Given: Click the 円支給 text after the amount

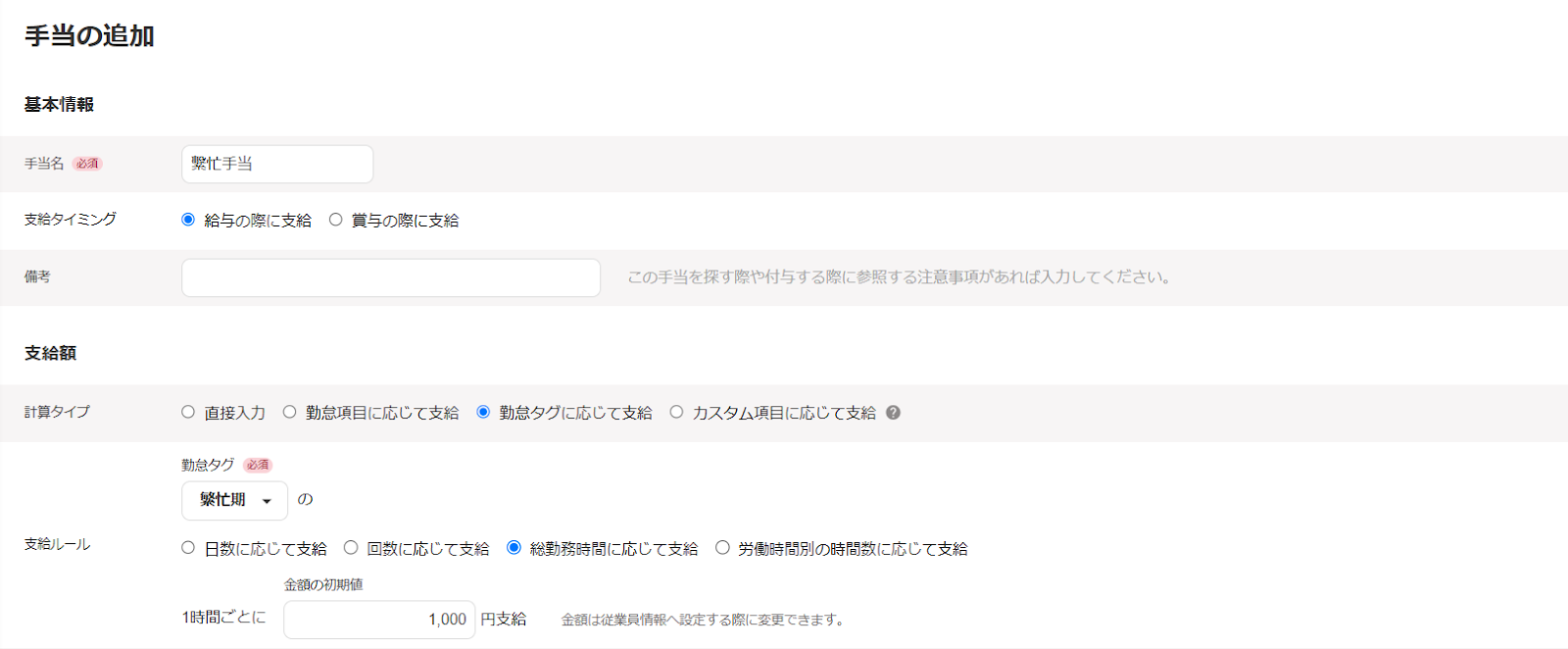Looking at the screenshot, I should [x=504, y=620].
